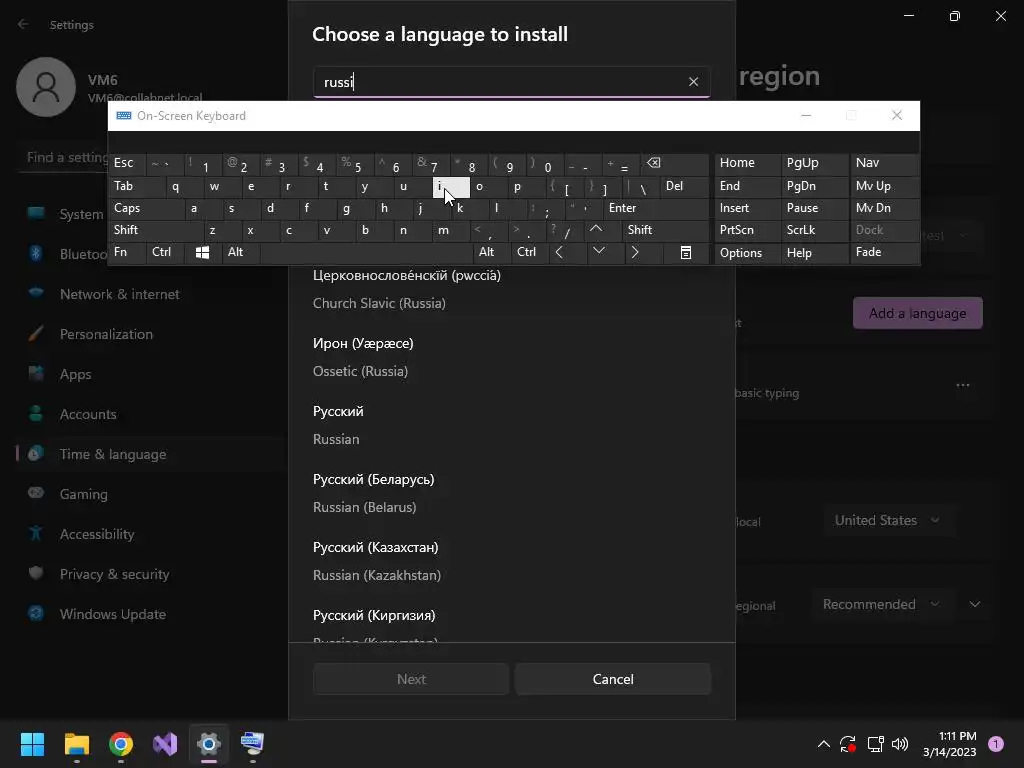Tap the context menu key on On-Screen Keyboard
This screenshot has height=768, width=1024.
[686, 252]
